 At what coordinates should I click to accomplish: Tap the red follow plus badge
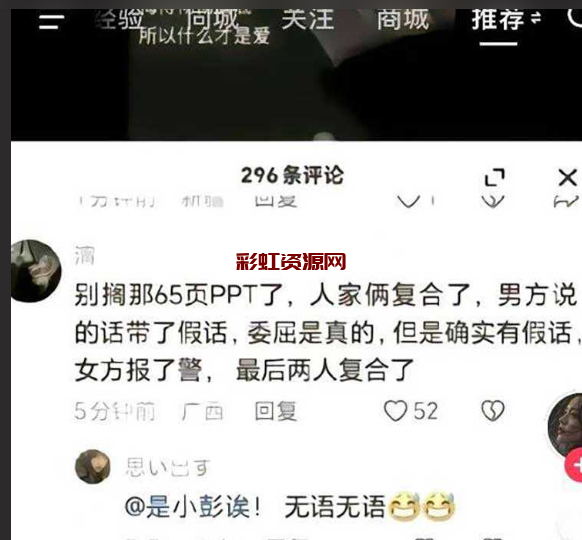[x=574, y=465]
